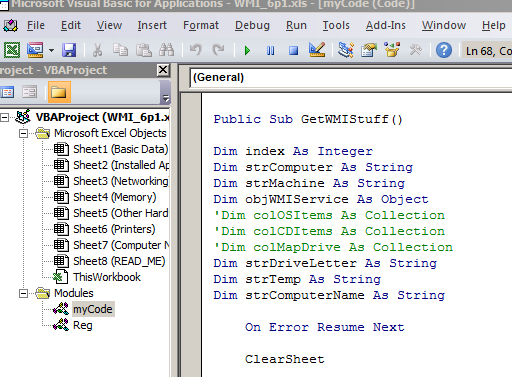Select Sheet7 (Computer...) in tree
This screenshot has height=377, width=512.
tap(121, 245)
